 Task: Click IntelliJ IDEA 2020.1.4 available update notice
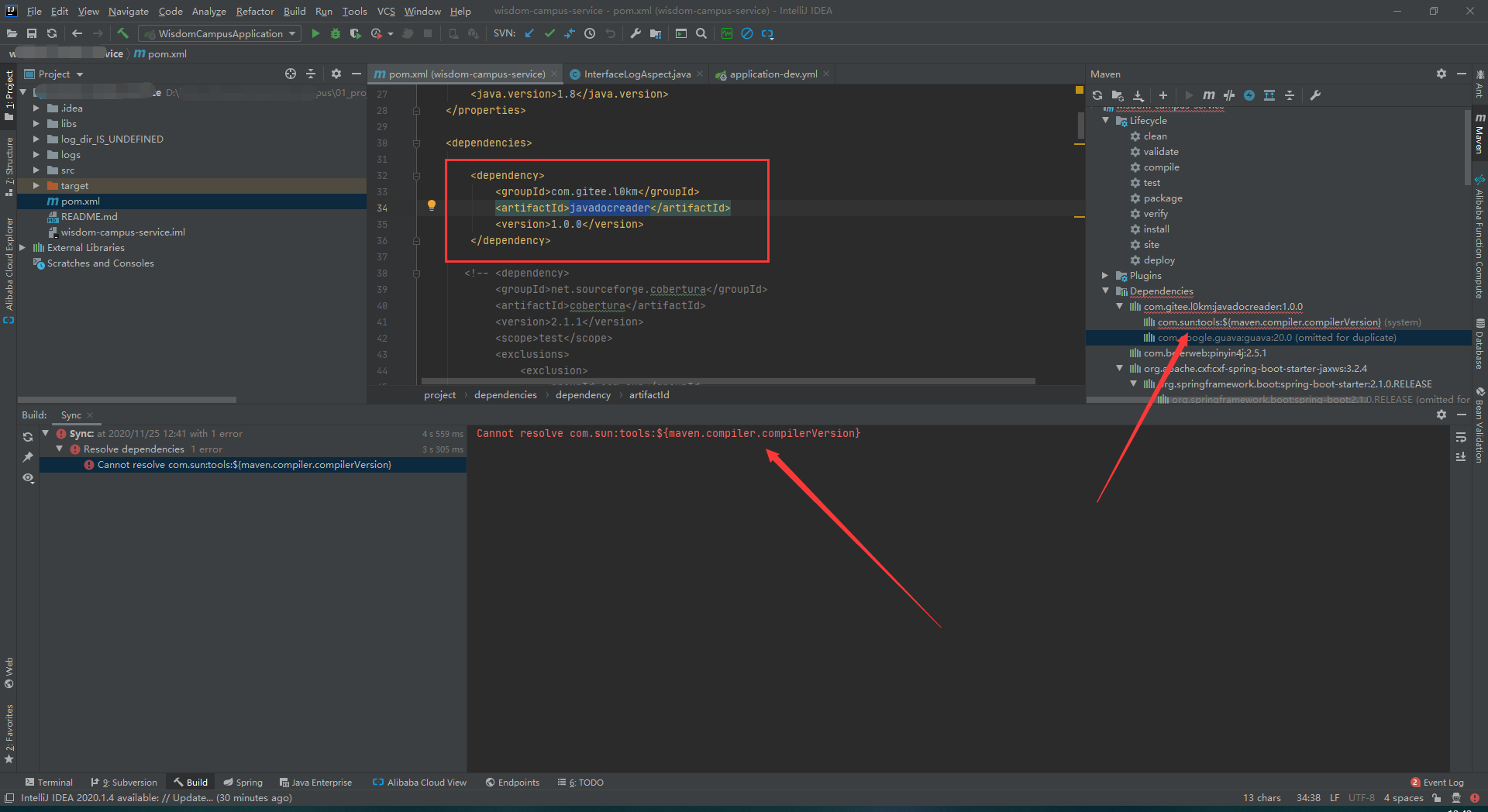coord(157,797)
